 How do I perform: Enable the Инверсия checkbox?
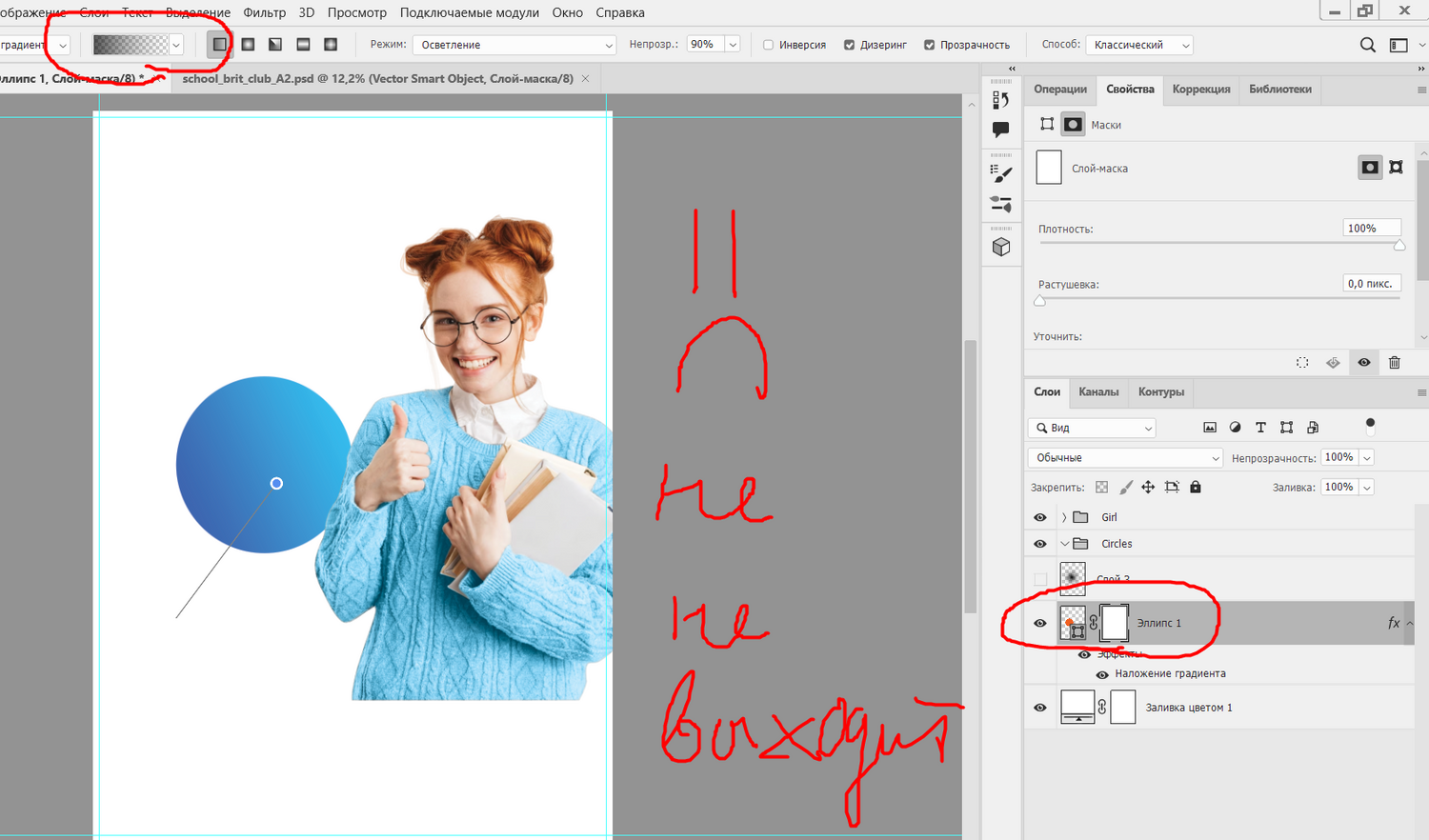click(768, 45)
